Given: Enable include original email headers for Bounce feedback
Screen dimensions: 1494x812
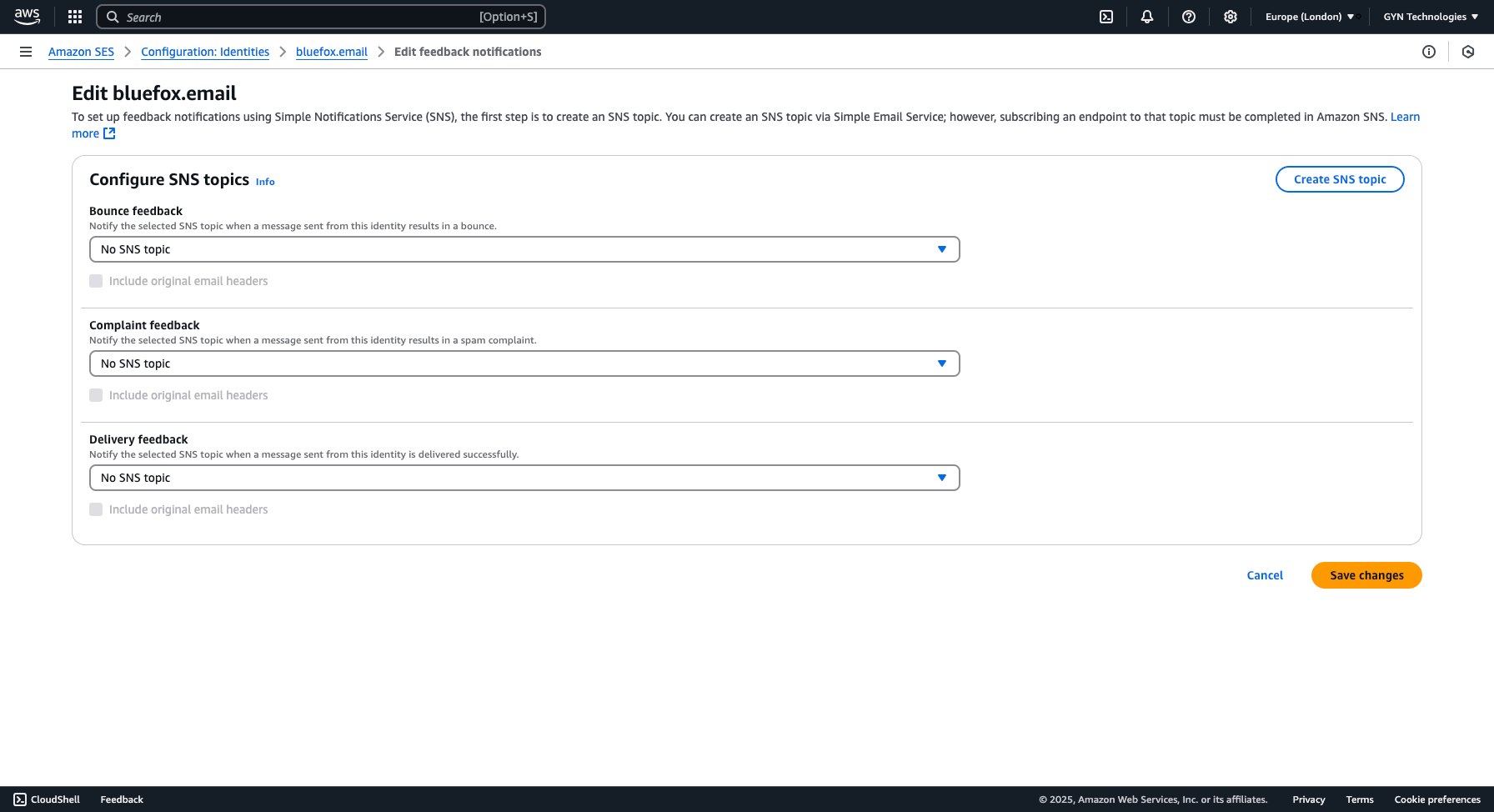Looking at the screenshot, I should point(96,281).
